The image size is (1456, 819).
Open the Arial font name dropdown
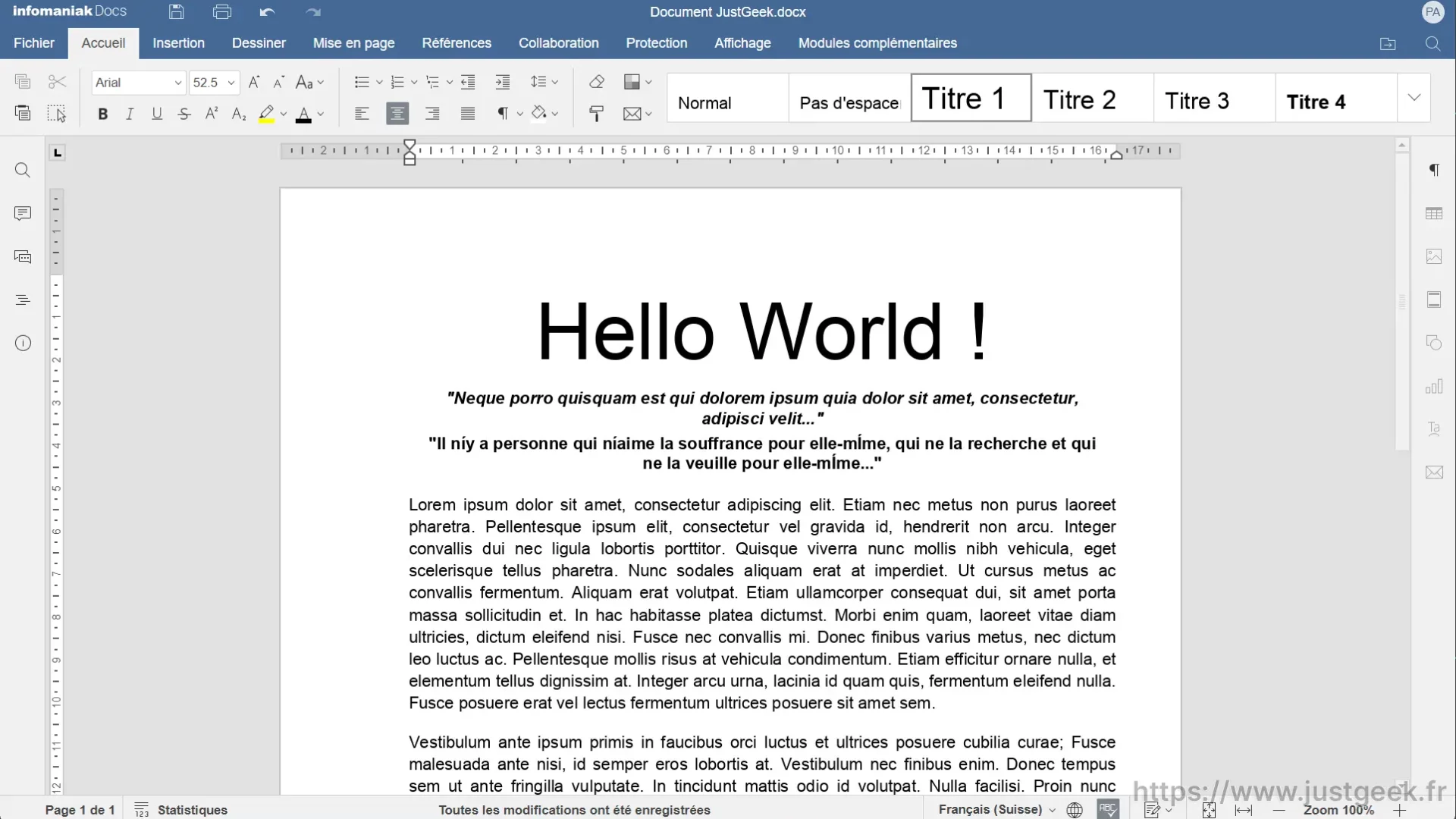[177, 83]
